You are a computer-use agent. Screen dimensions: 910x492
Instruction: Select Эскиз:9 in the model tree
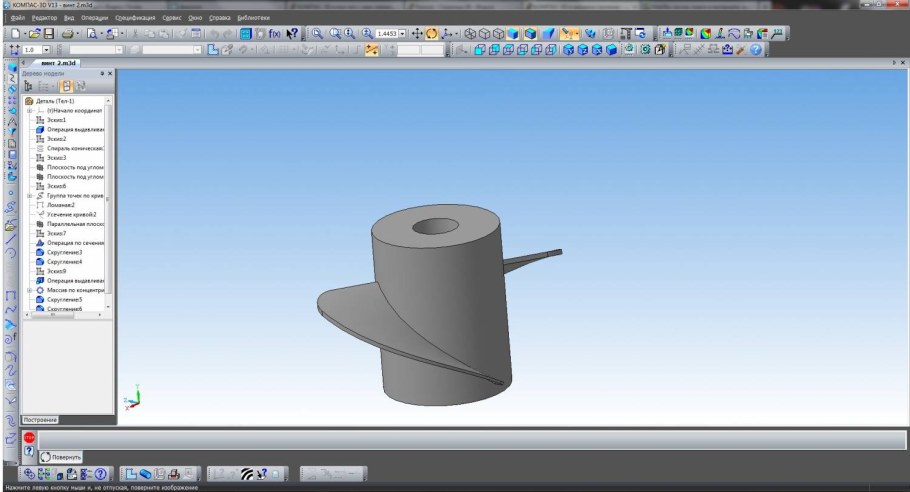pos(56,271)
